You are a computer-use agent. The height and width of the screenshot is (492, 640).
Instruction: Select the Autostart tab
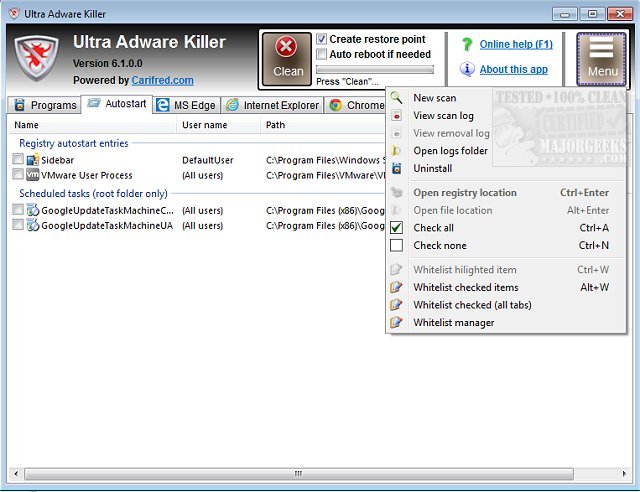[x=117, y=104]
